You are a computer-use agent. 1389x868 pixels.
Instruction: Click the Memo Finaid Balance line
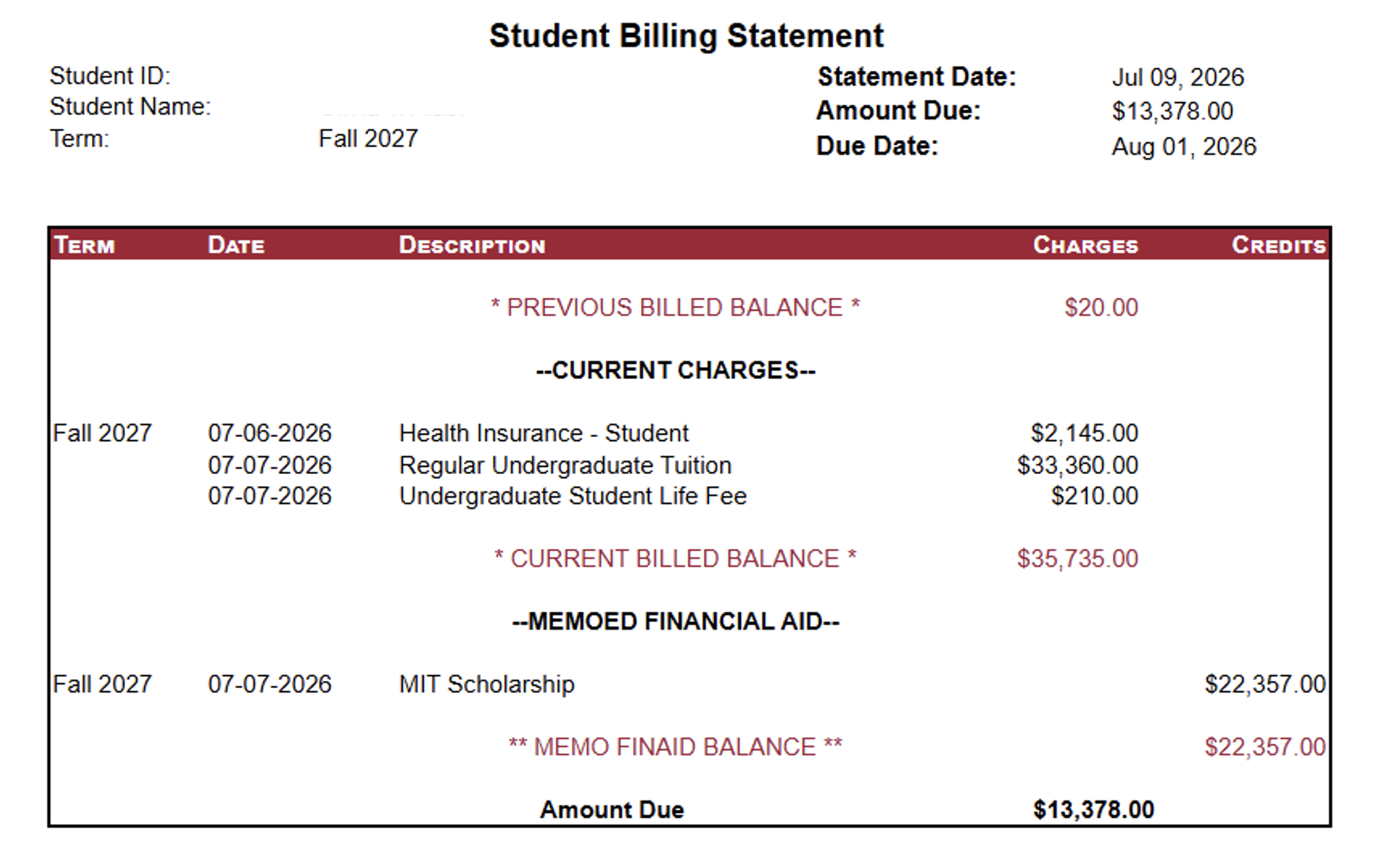(x=689, y=747)
